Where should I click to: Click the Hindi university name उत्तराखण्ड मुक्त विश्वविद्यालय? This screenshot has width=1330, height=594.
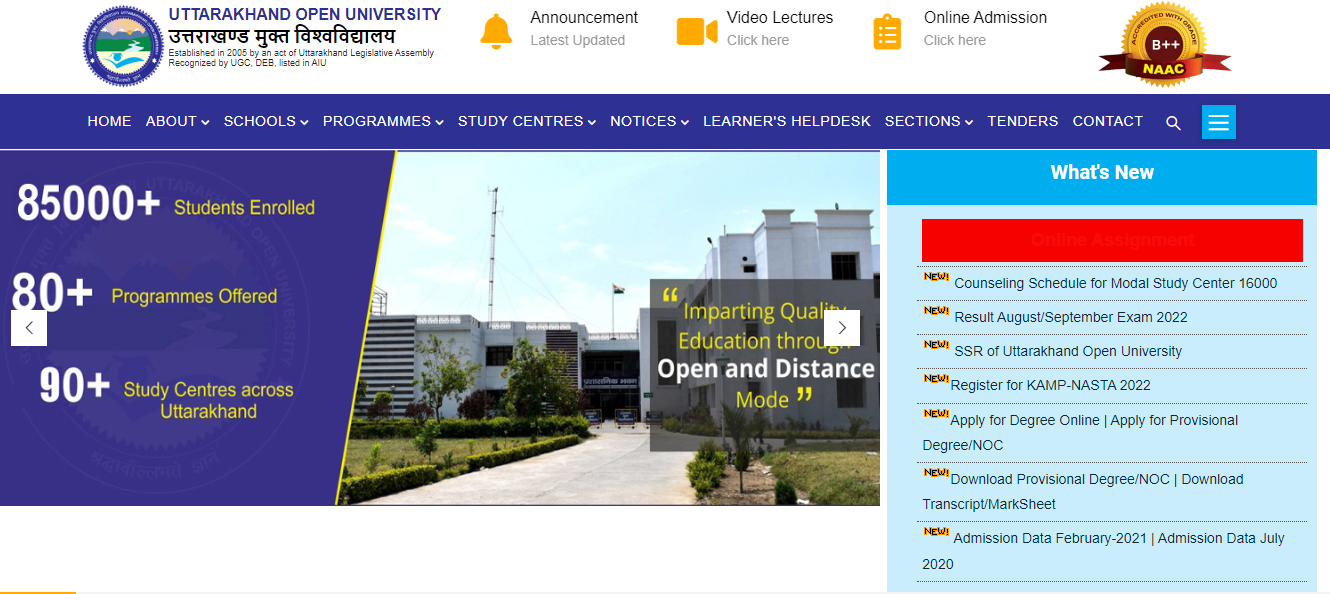pos(281,36)
